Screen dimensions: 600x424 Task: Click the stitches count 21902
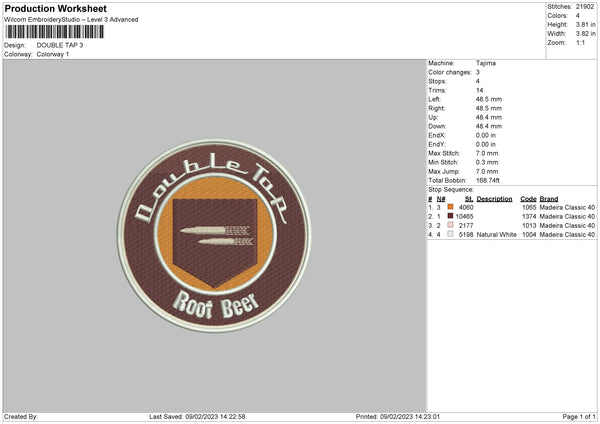coord(585,7)
